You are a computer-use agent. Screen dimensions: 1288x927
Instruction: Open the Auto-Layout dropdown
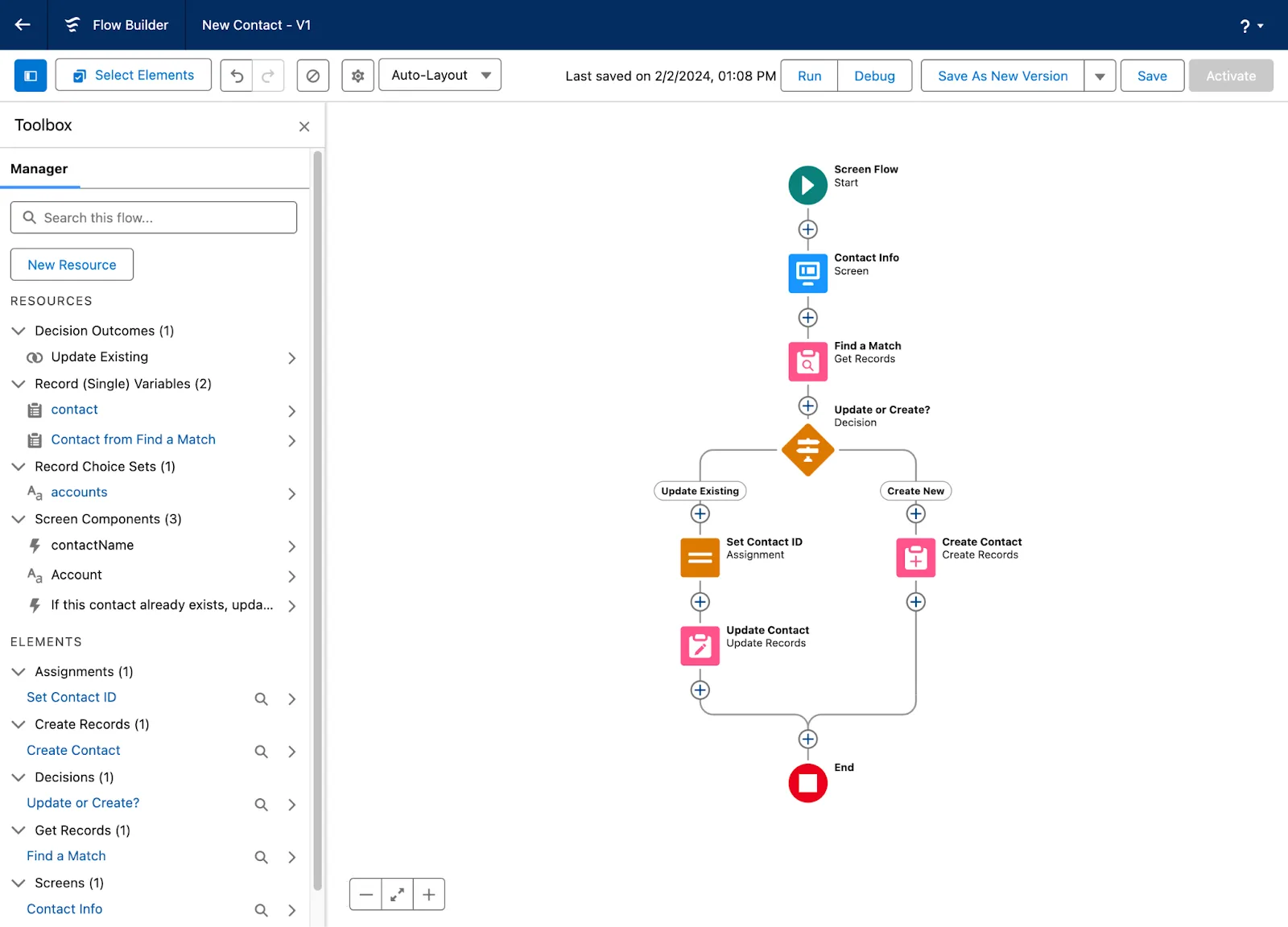tap(440, 75)
